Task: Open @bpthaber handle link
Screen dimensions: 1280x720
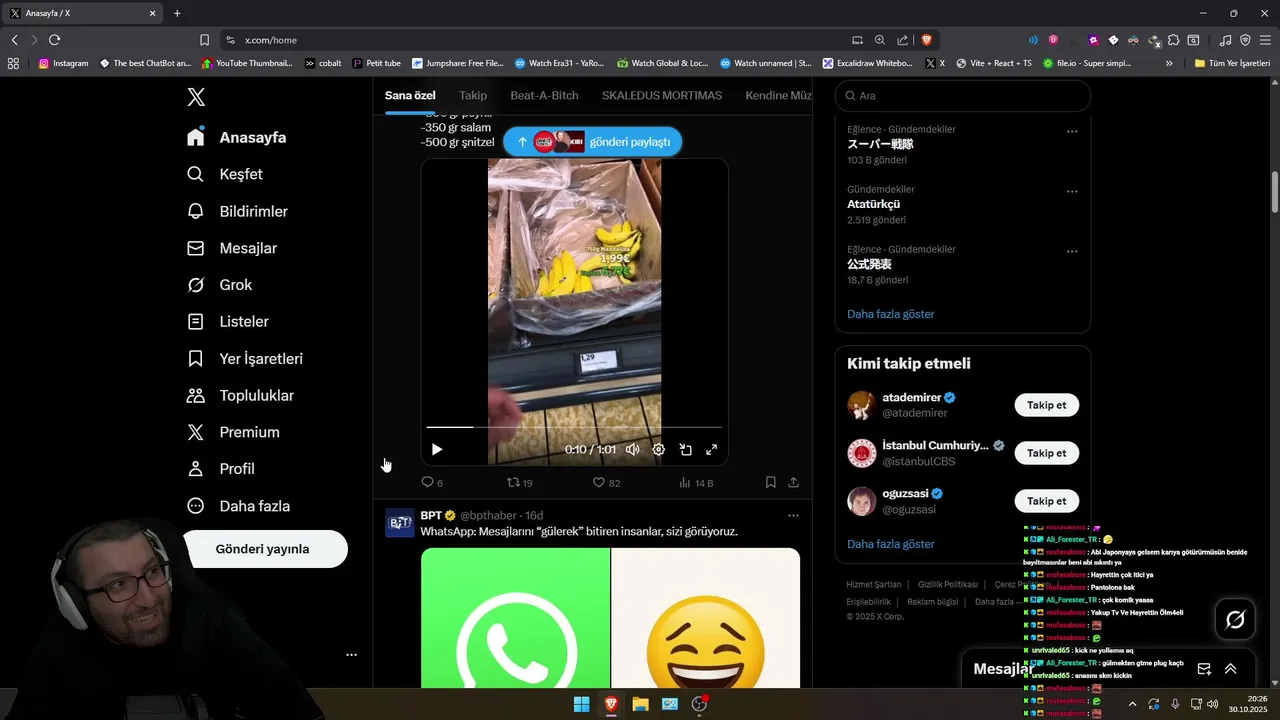Action: 488,516
